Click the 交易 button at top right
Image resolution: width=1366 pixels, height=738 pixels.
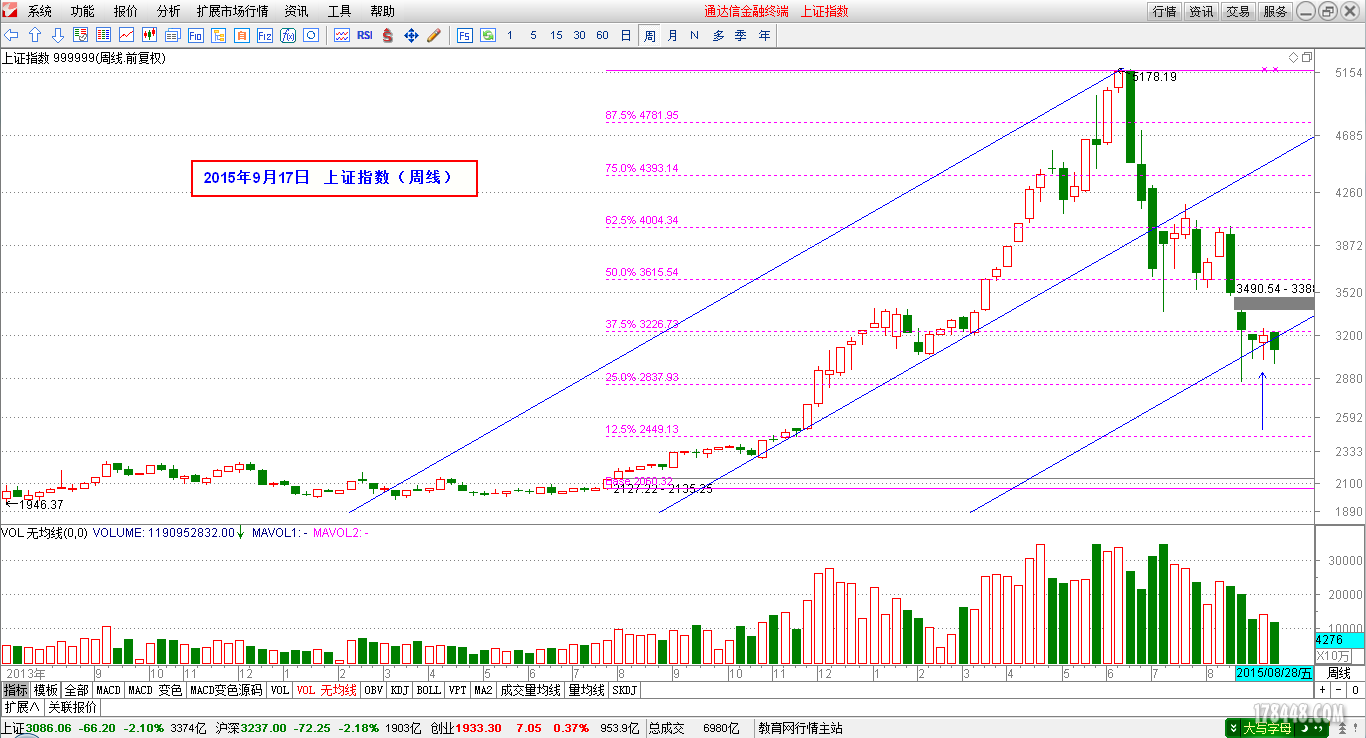pyautogui.click(x=1238, y=11)
